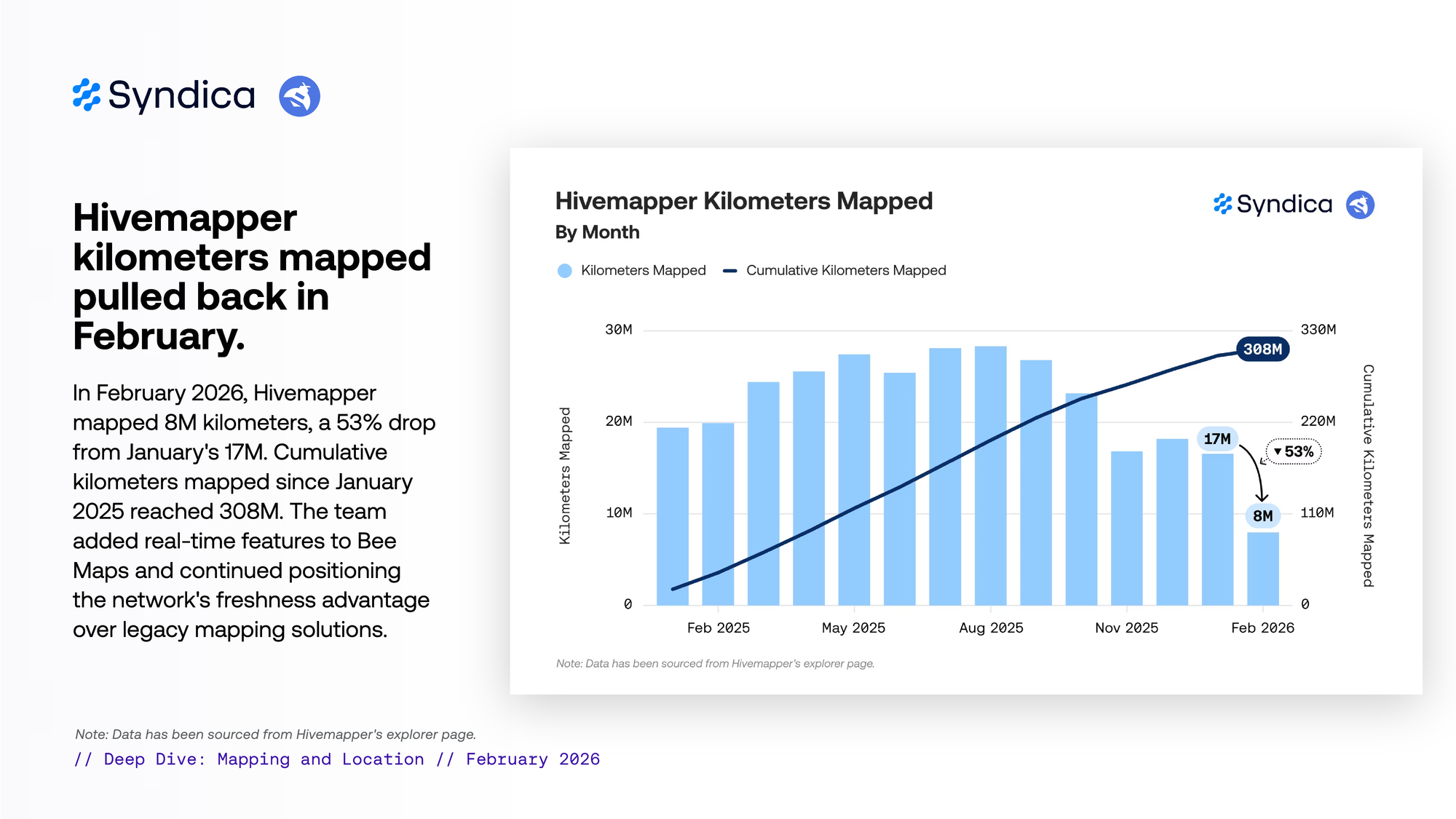Click the 53% decrease callout badge

1294,451
